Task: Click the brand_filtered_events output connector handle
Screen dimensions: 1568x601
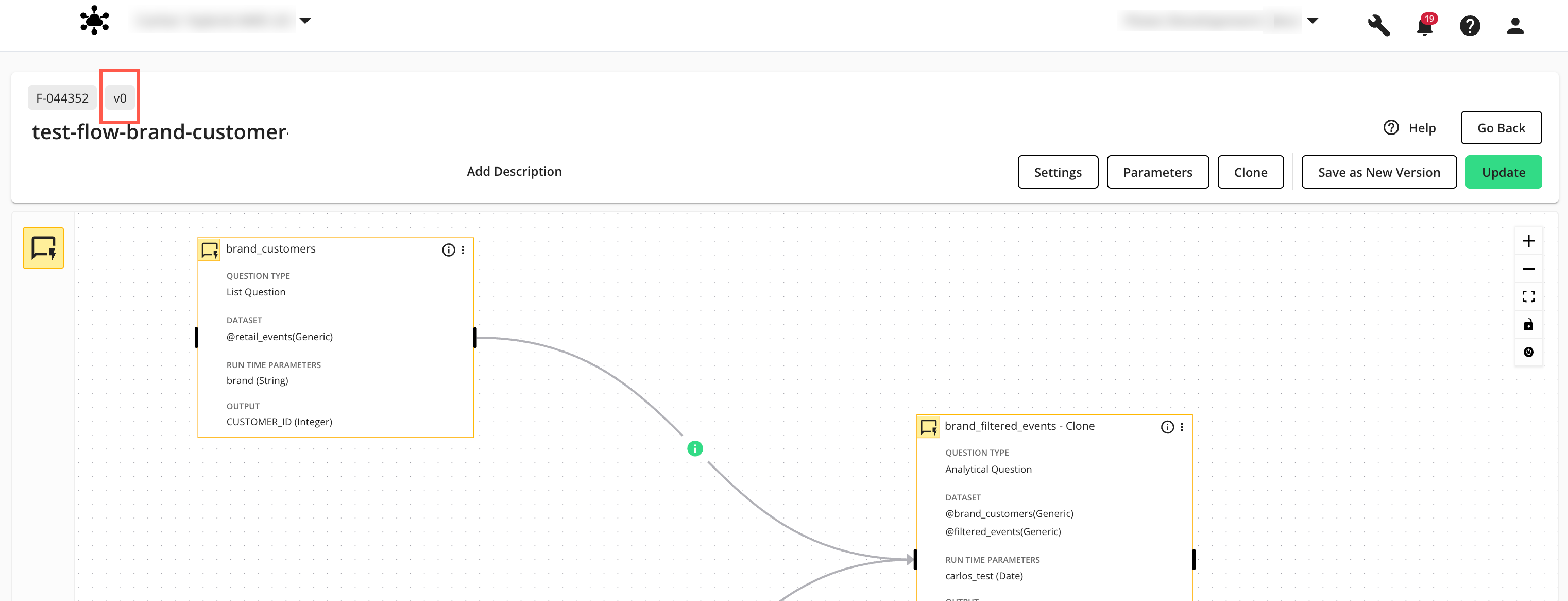Action: [1194, 559]
